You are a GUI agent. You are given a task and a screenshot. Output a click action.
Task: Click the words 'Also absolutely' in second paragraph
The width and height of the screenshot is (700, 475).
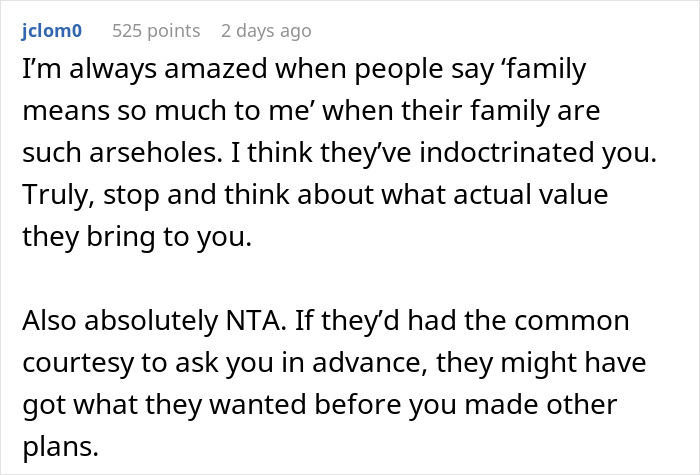point(120,321)
